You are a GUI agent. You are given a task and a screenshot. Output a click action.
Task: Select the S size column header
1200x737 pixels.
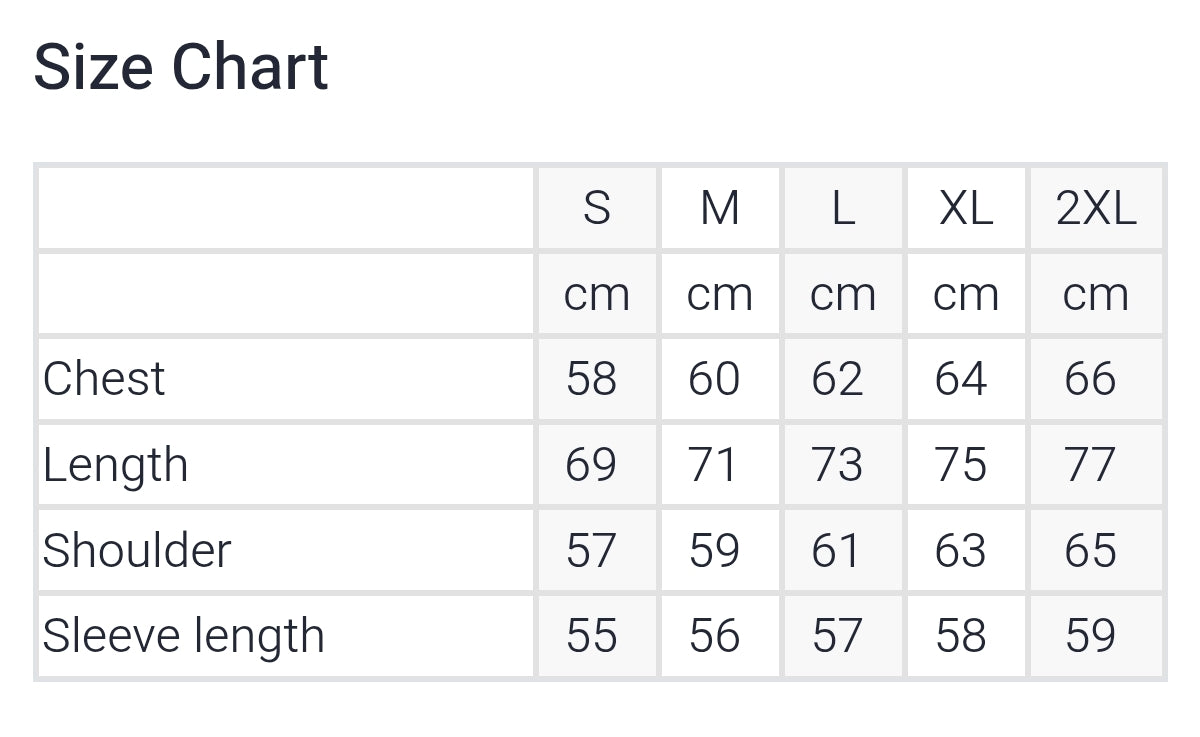pyautogui.click(x=596, y=208)
